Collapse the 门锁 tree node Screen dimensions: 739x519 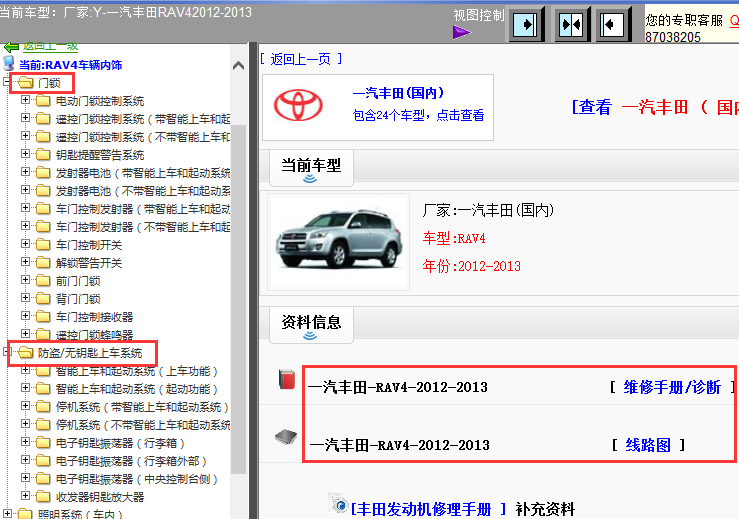(x=7, y=82)
